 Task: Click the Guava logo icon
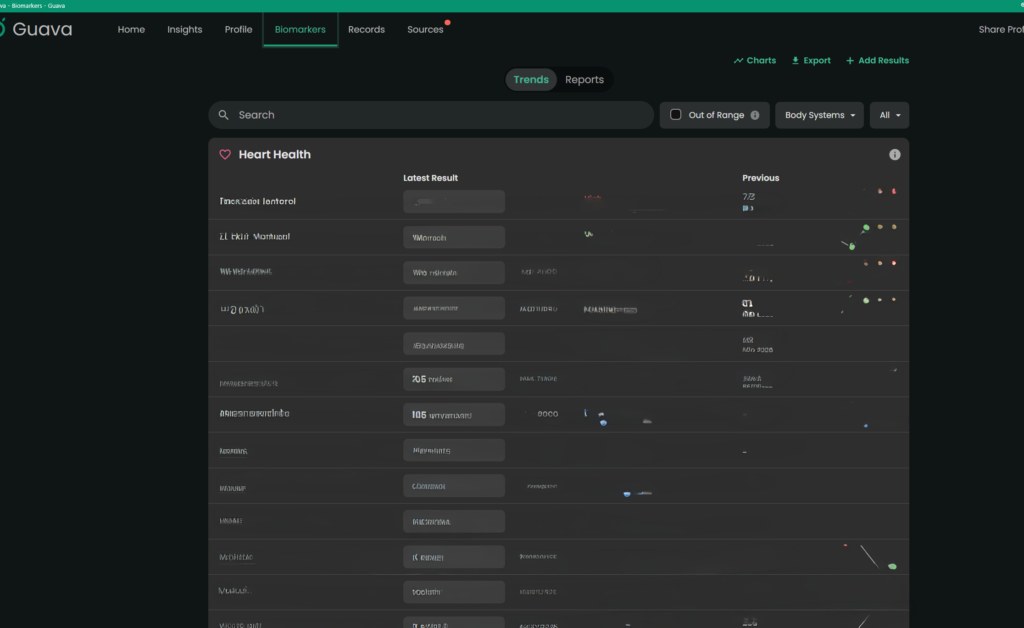click(2, 28)
